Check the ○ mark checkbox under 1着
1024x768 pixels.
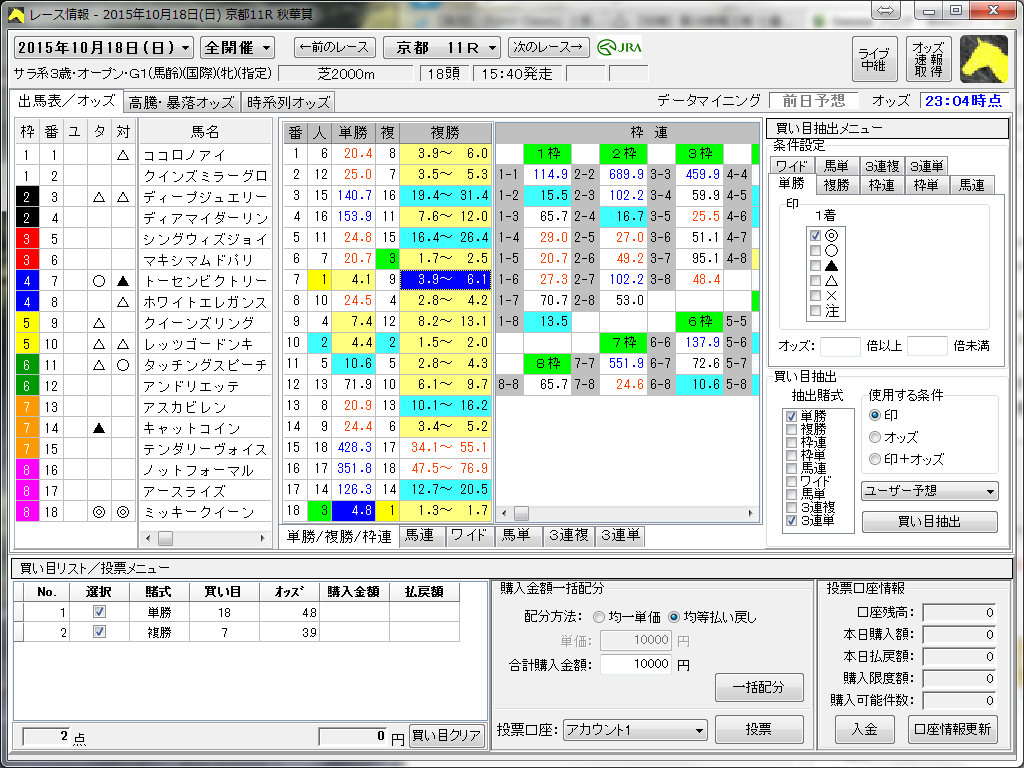pyautogui.click(x=816, y=251)
